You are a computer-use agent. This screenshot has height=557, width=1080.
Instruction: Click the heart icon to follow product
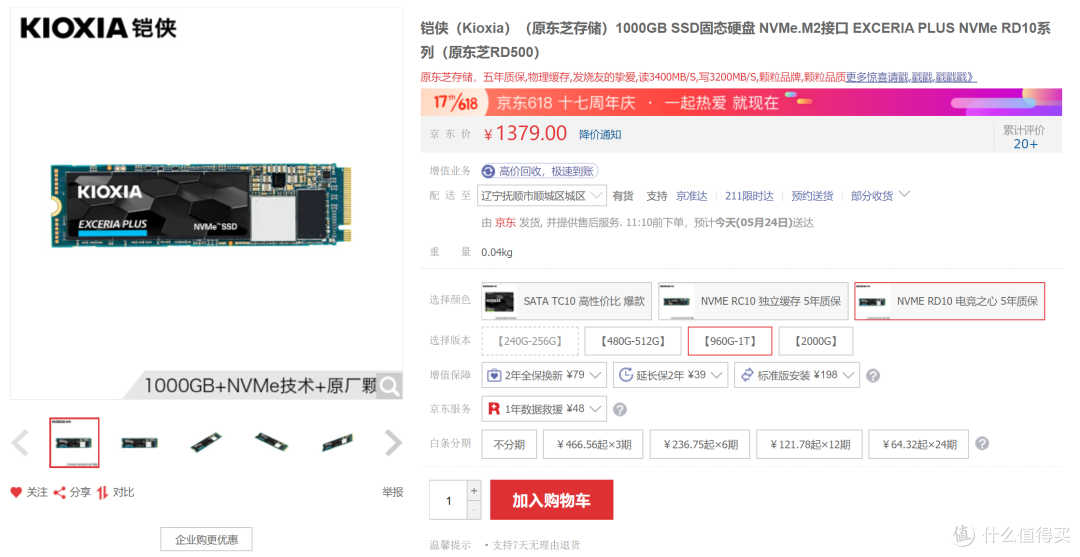16,492
